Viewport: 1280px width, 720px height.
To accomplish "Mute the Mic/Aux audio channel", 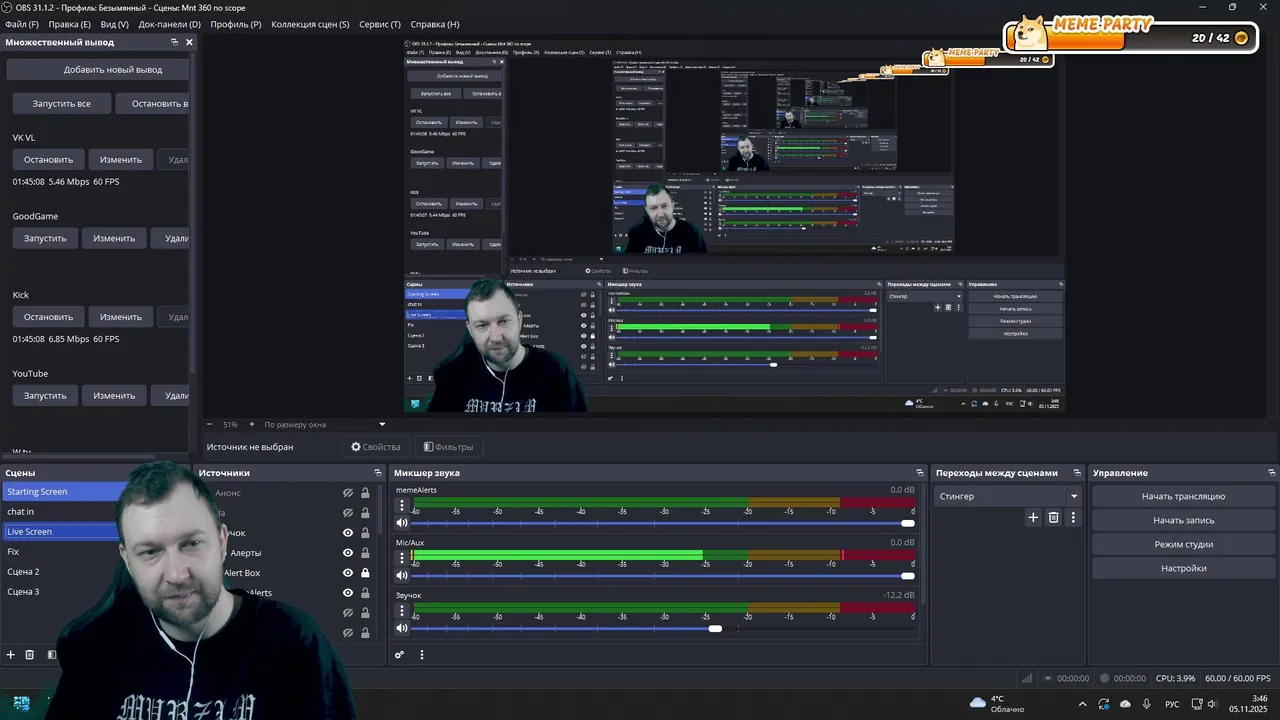I will [402, 575].
